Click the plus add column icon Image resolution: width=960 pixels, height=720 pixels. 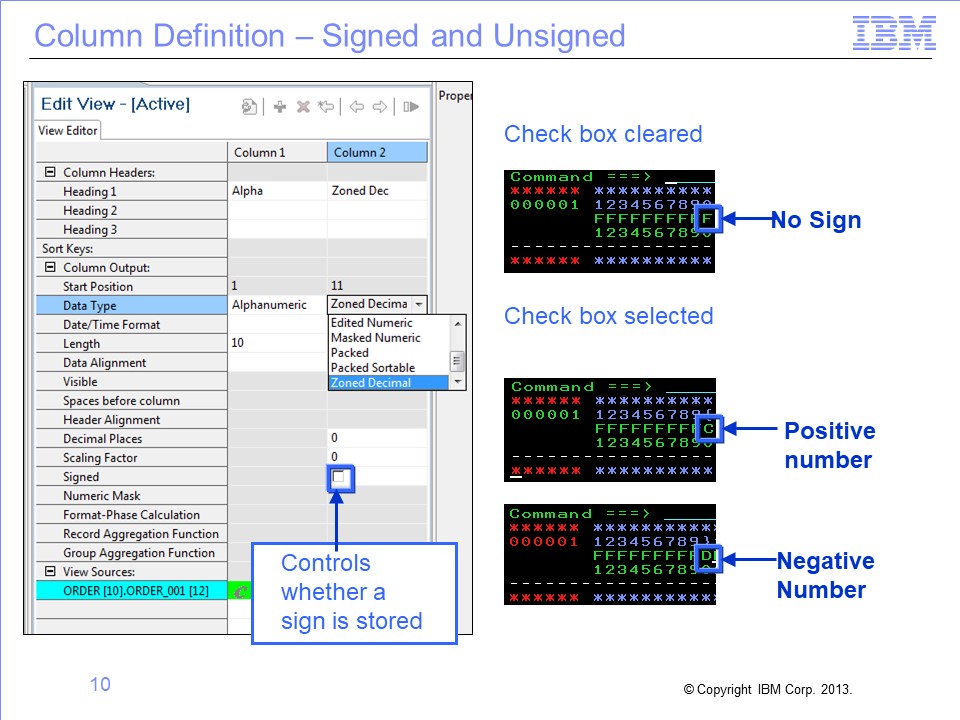click(280, 107)
